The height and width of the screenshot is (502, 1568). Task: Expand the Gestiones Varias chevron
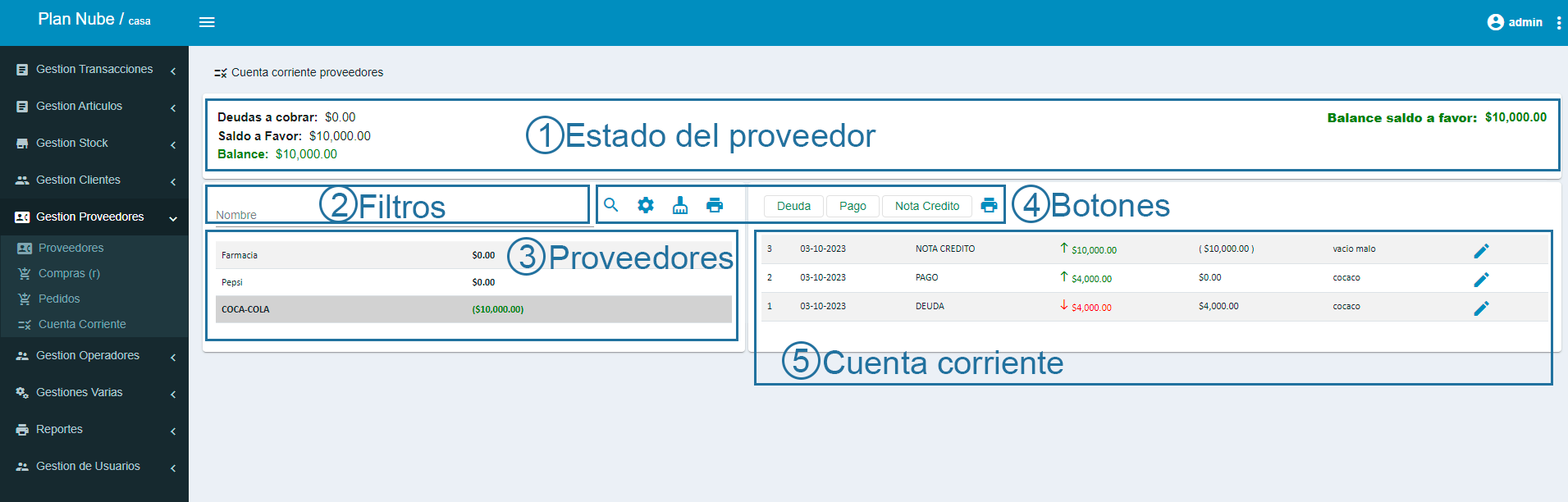[173, 395]
